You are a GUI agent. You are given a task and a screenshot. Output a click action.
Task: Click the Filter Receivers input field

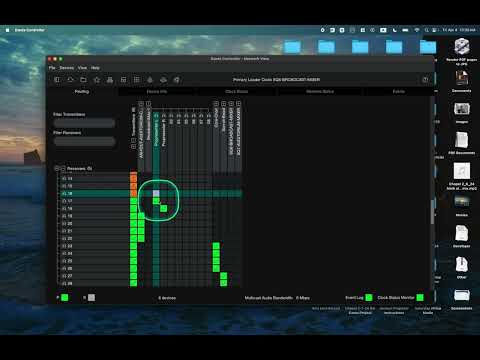coord(84,142)
